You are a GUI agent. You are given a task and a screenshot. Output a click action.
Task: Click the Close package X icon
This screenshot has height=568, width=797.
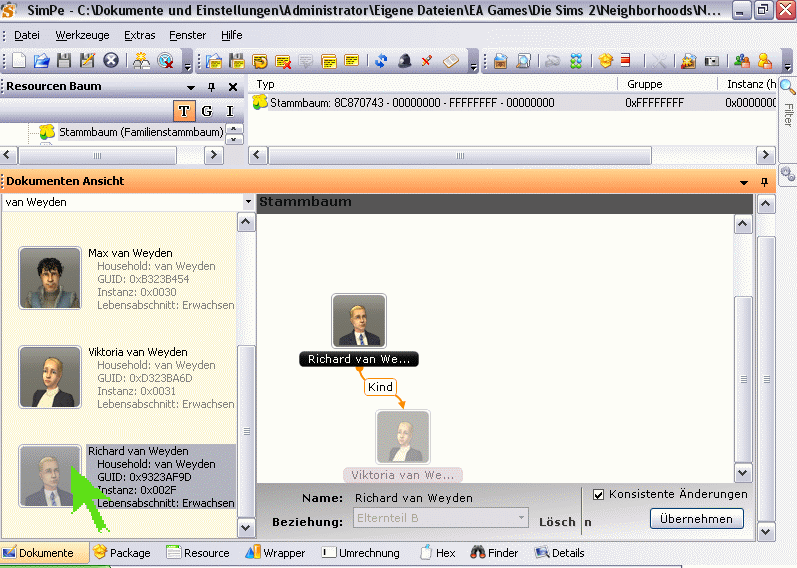tap(111, 61)
